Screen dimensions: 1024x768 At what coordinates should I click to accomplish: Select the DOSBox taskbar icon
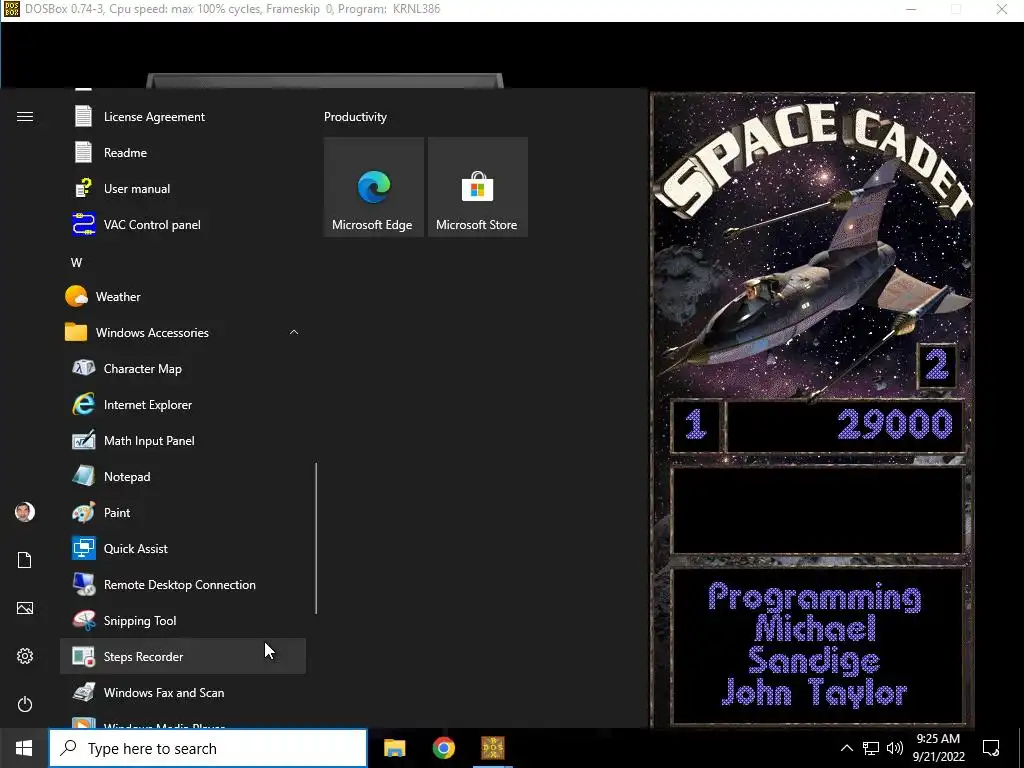493,748
